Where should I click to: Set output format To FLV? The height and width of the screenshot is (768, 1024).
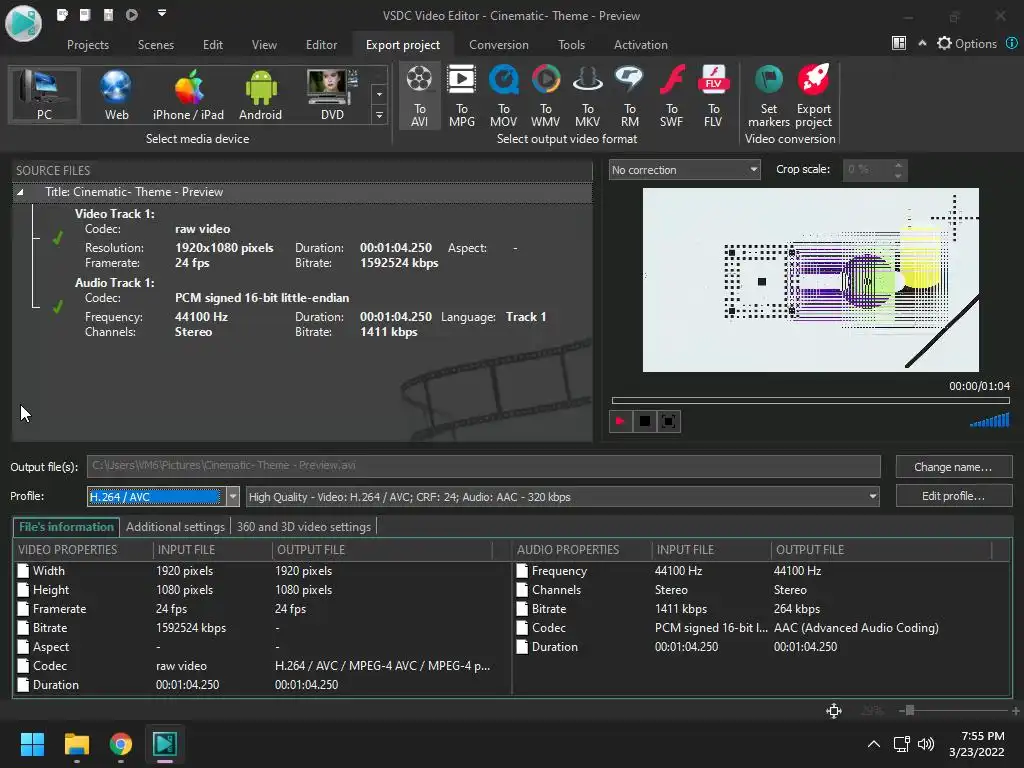713,96
